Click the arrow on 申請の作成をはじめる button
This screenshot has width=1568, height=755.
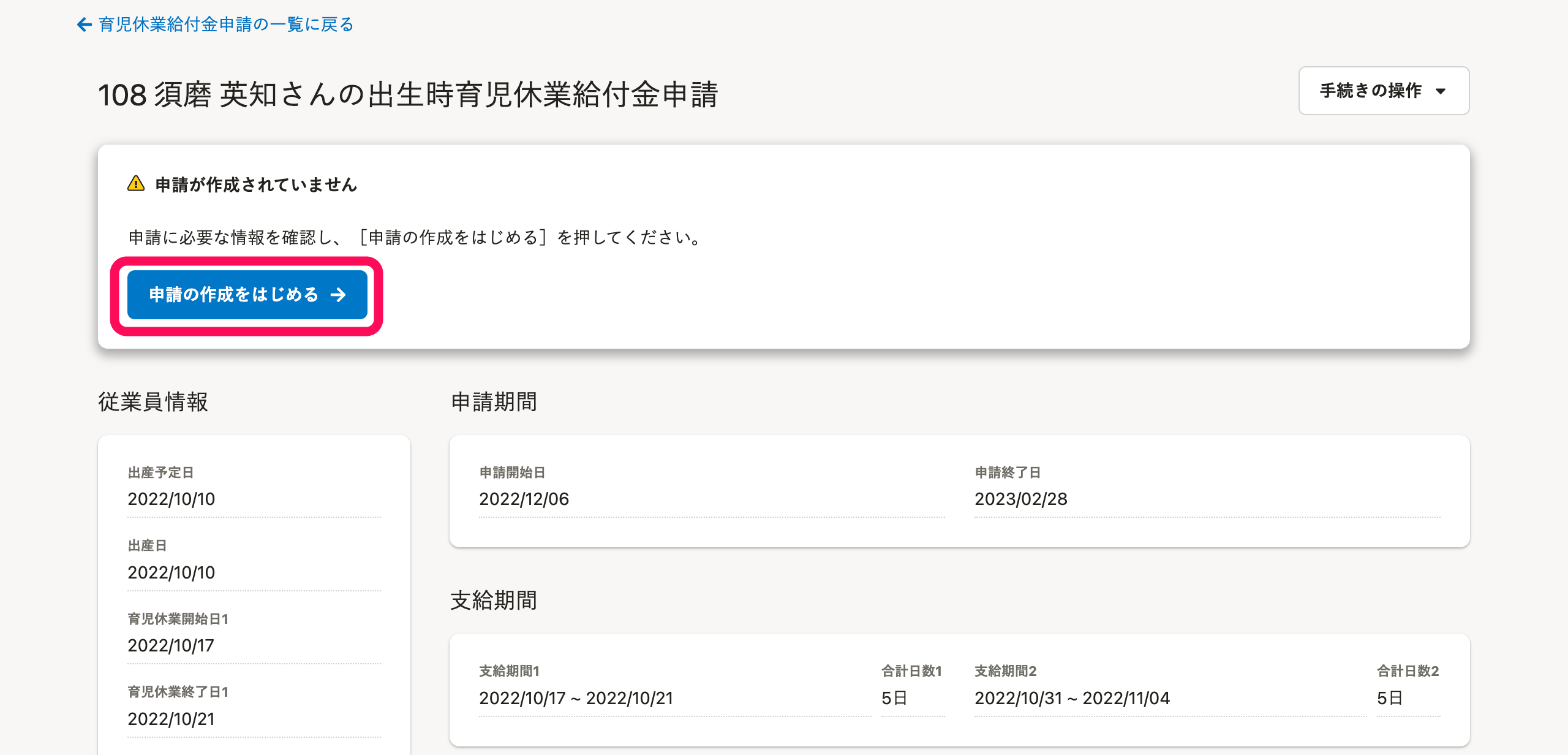tap(338, 295)
